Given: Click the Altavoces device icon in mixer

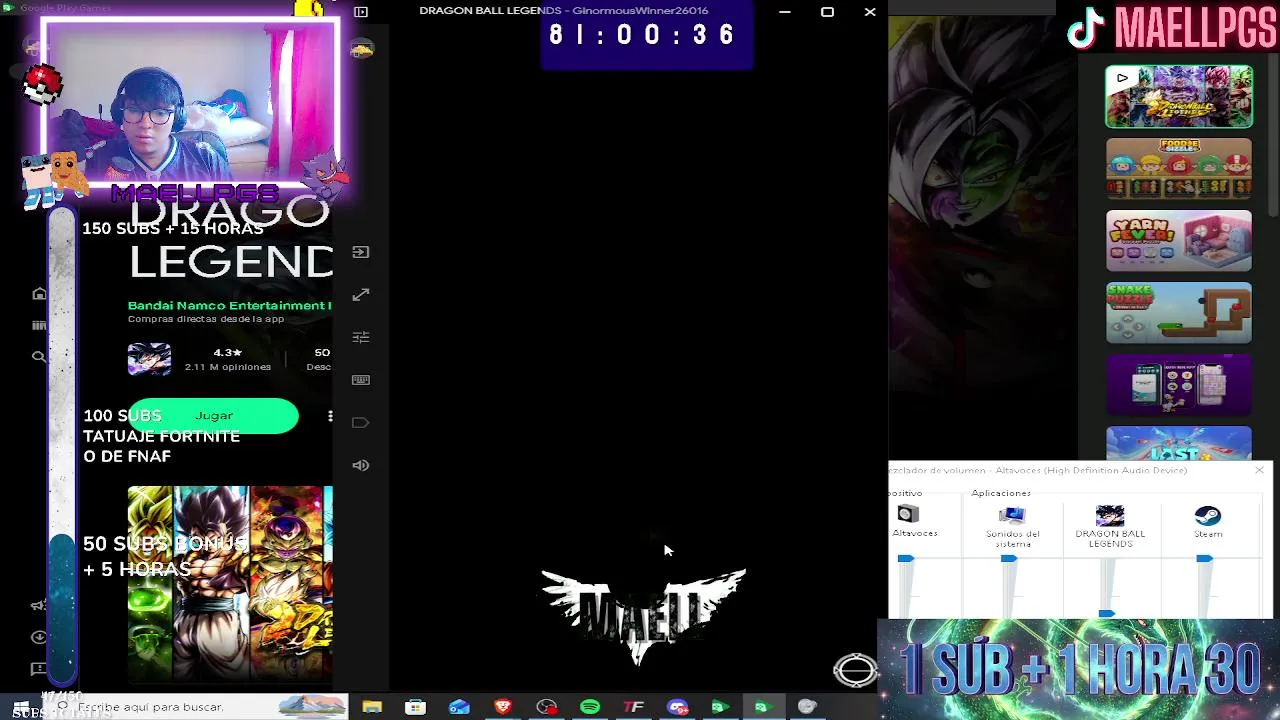Looking at the screenshot, I should [908, 515].
